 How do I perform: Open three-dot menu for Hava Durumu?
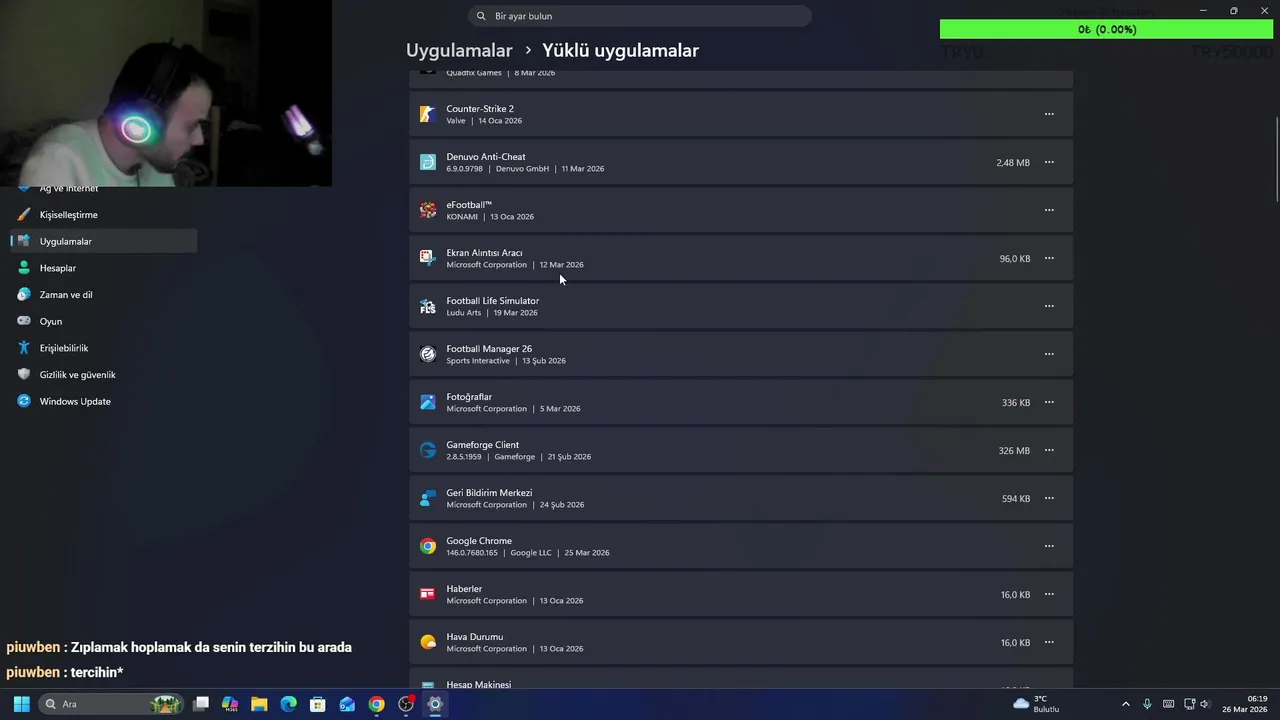[x=1049, y=642]
